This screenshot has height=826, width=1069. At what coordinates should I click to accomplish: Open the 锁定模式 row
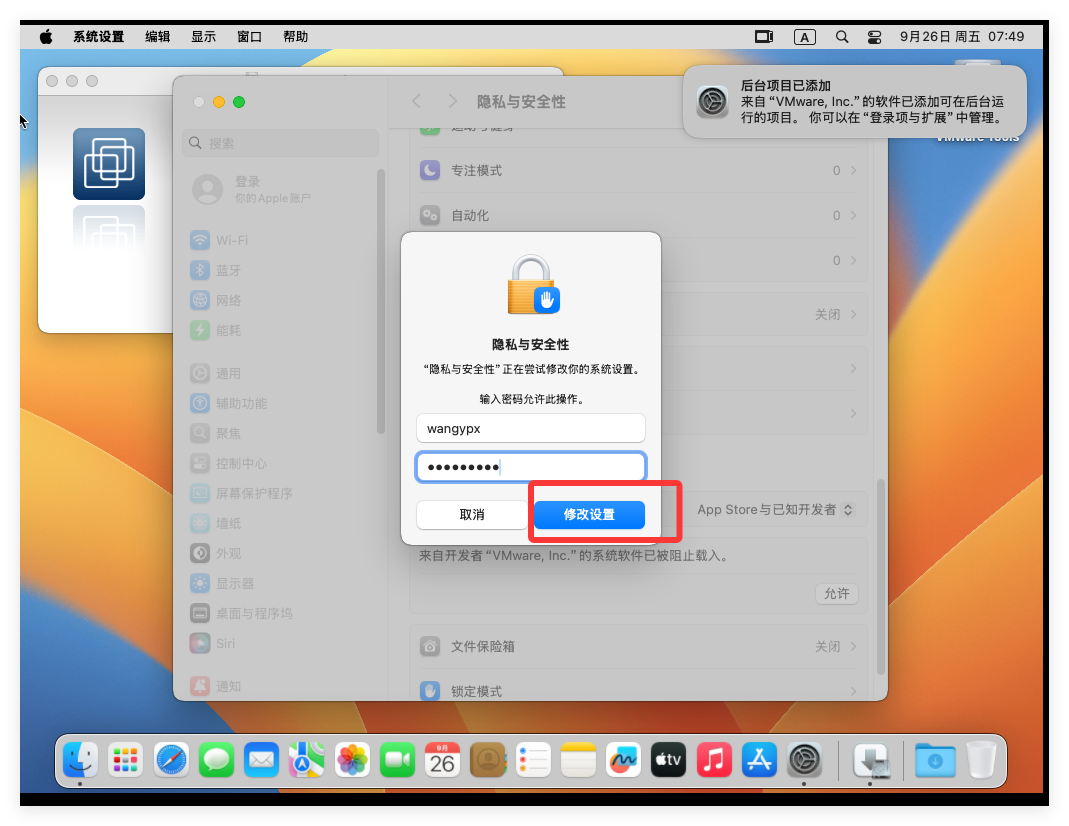637,690
